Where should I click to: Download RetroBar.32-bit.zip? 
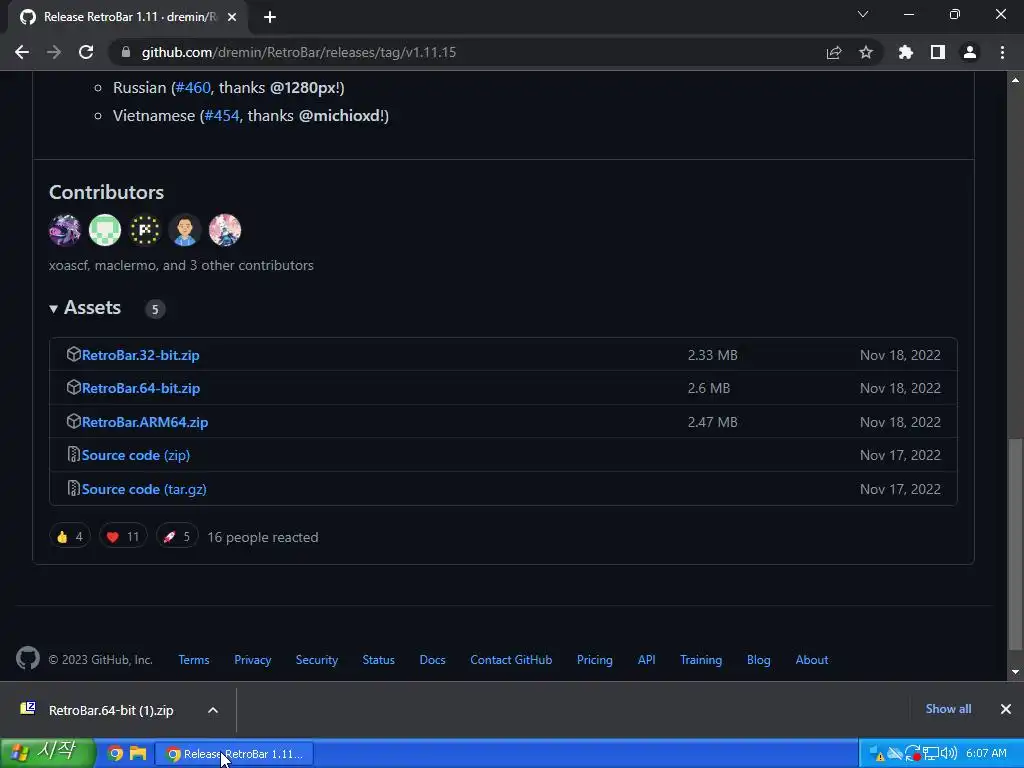click(x=140, y=355)
